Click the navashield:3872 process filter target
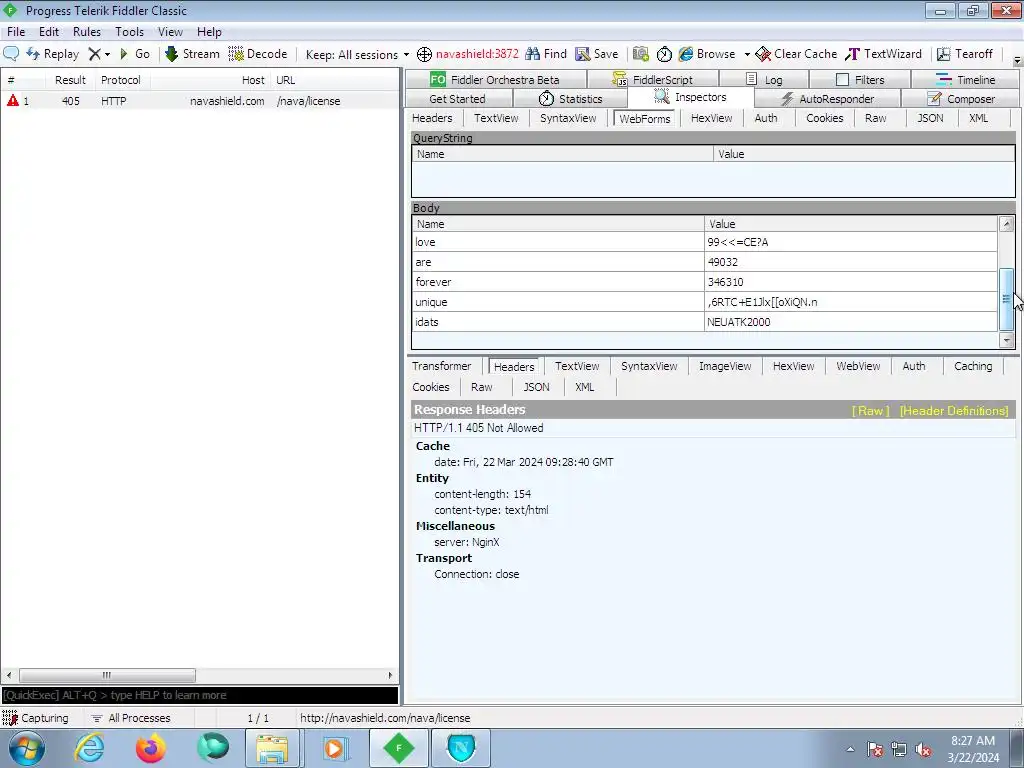The image size is (1024, 768). click(x=468, y=54)
